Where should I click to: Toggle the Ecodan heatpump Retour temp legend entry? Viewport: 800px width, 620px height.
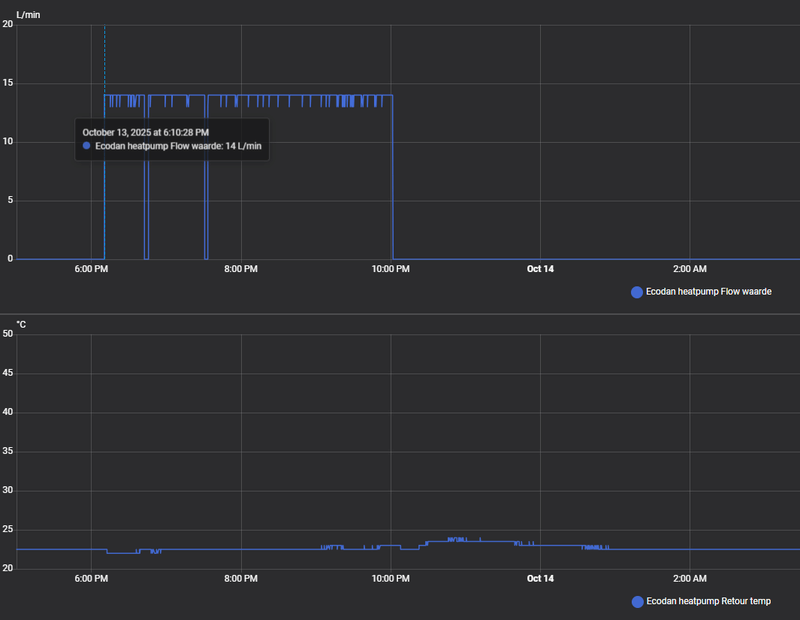701,602
